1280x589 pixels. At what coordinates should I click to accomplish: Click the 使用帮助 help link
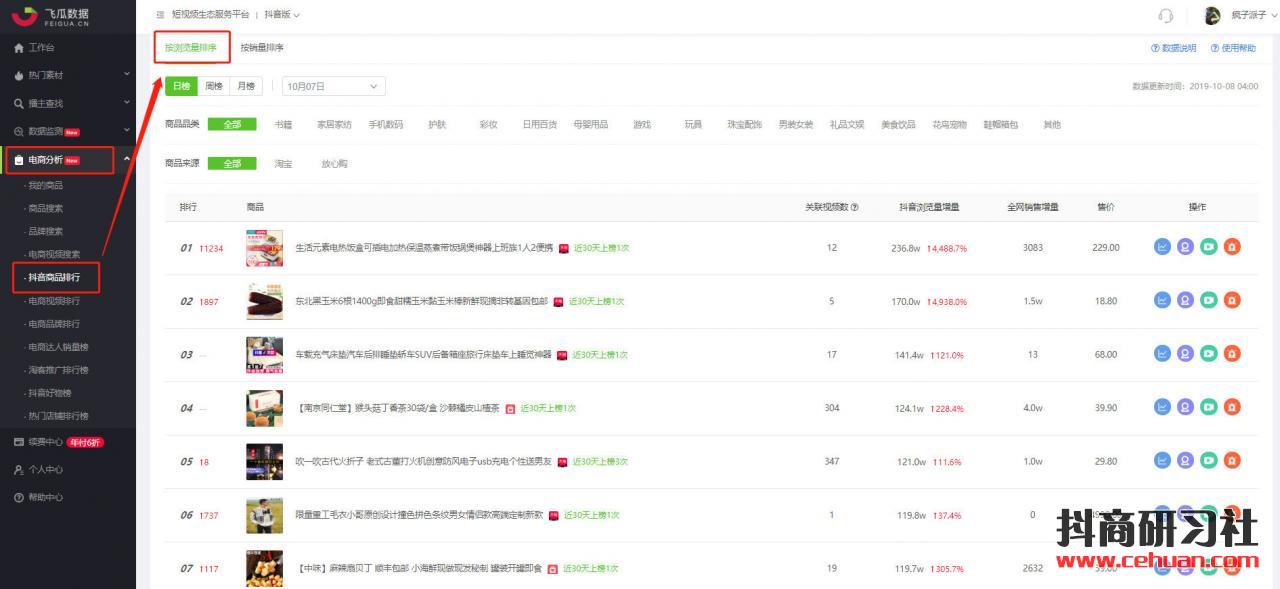[x=1232, y=48]
